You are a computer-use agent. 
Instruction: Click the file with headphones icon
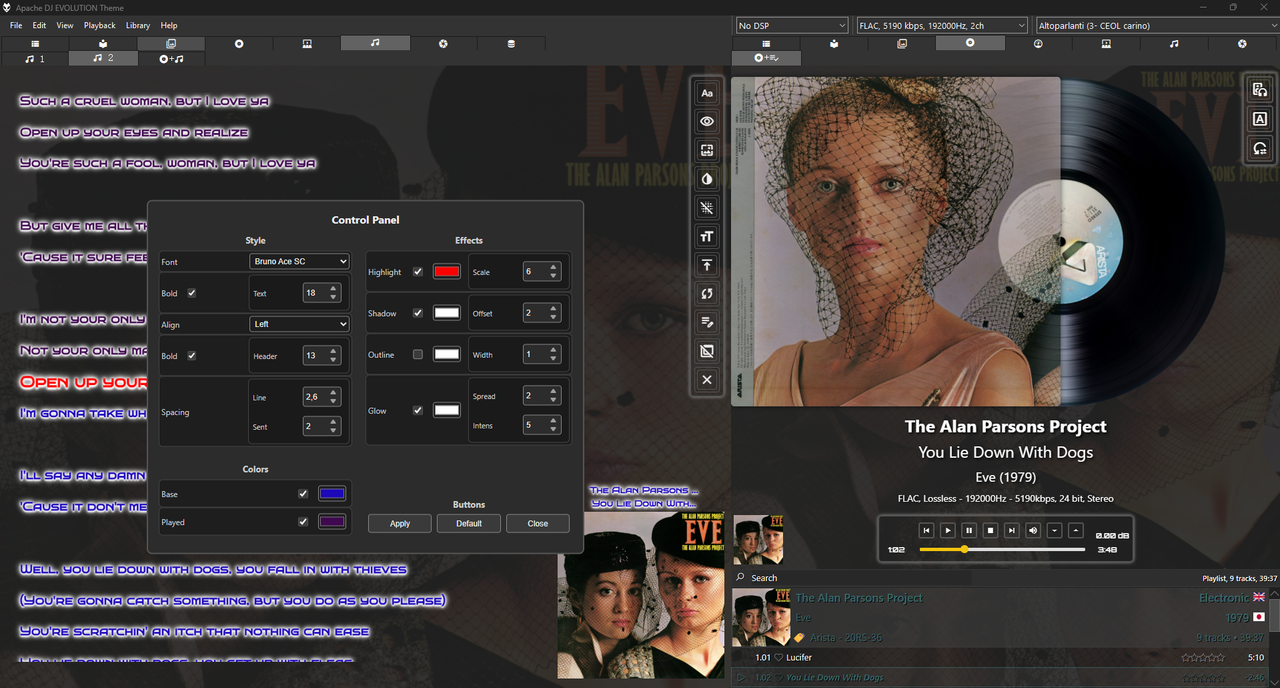(1260, 90)
